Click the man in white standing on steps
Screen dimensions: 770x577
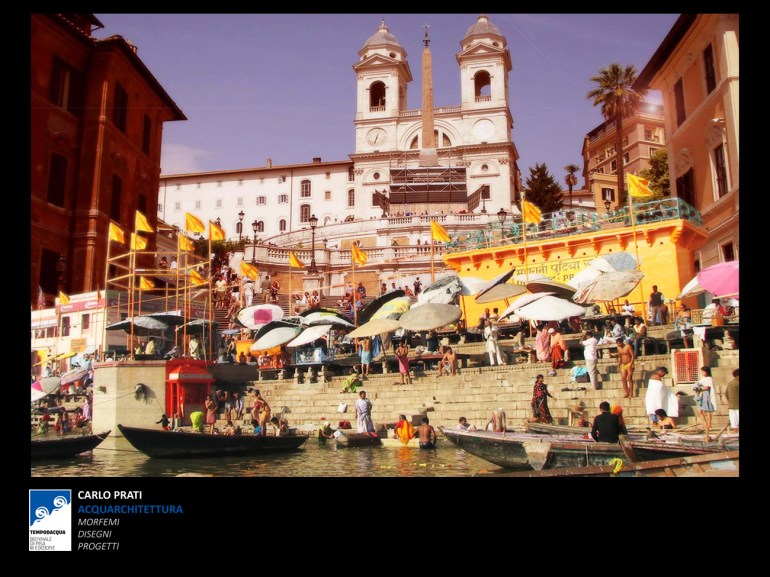pyautogui.click(x=364, y=413)
